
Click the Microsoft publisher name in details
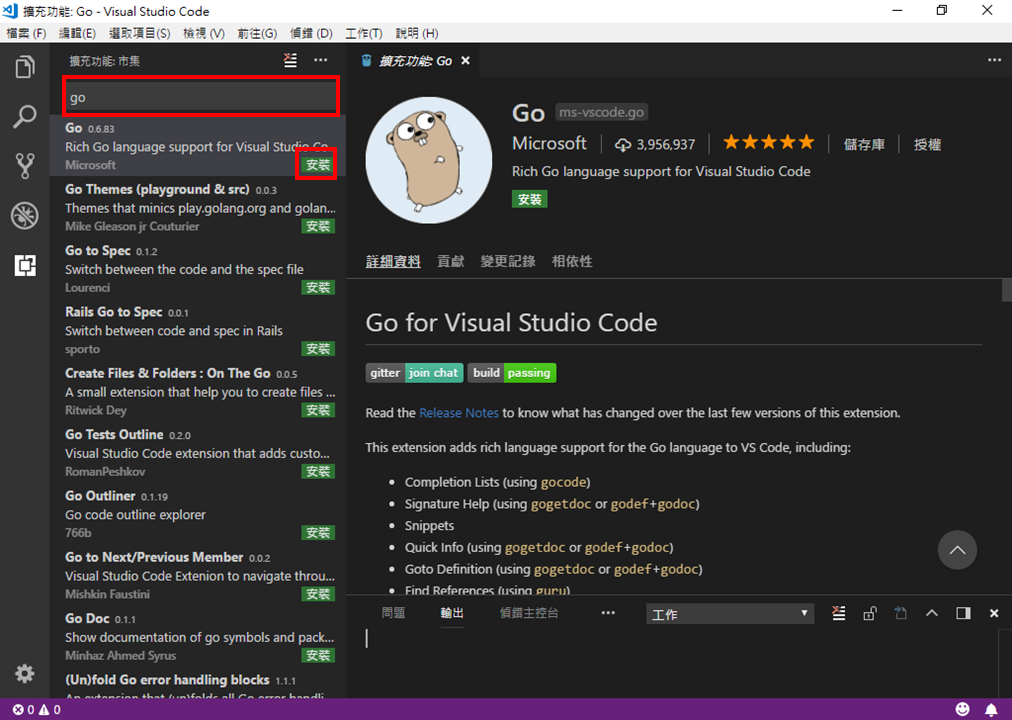(x=549, y=143)
